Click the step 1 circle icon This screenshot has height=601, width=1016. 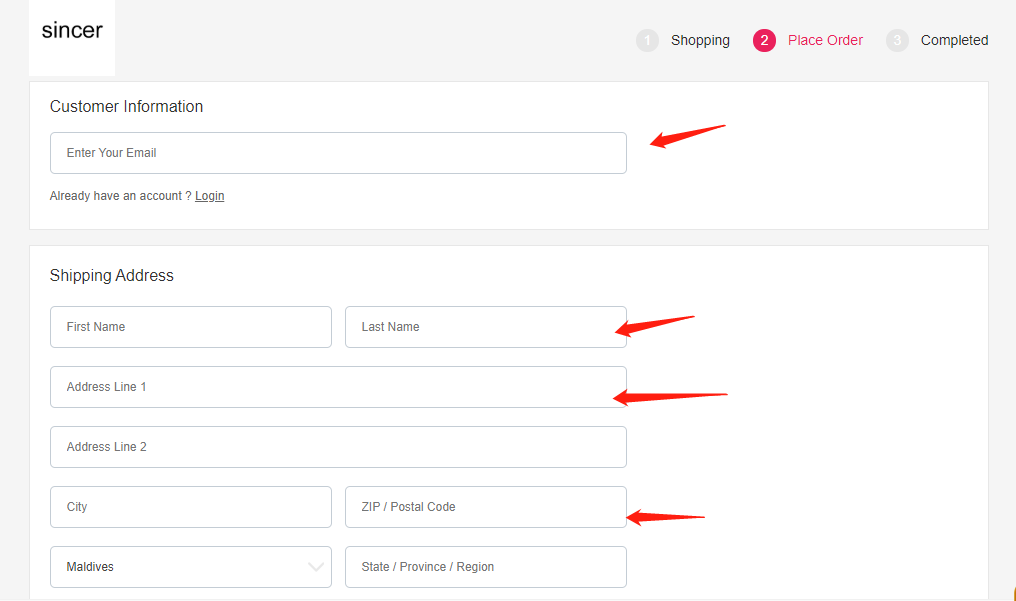click(647, 40)
